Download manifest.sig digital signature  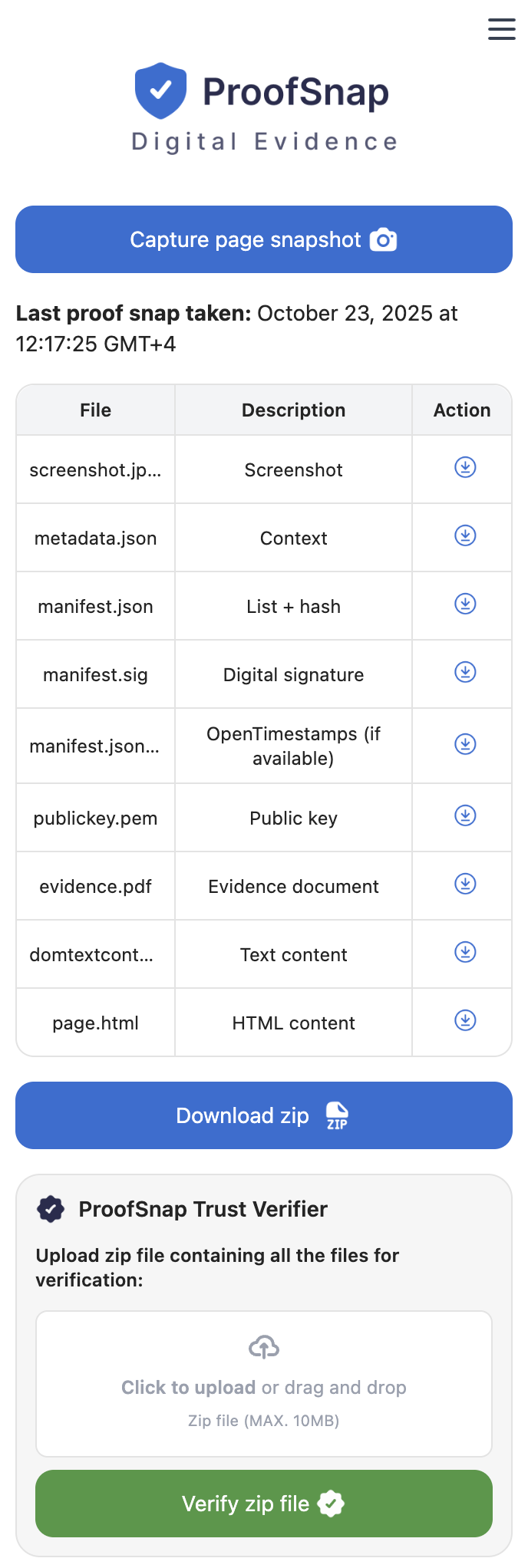(465, 672)
